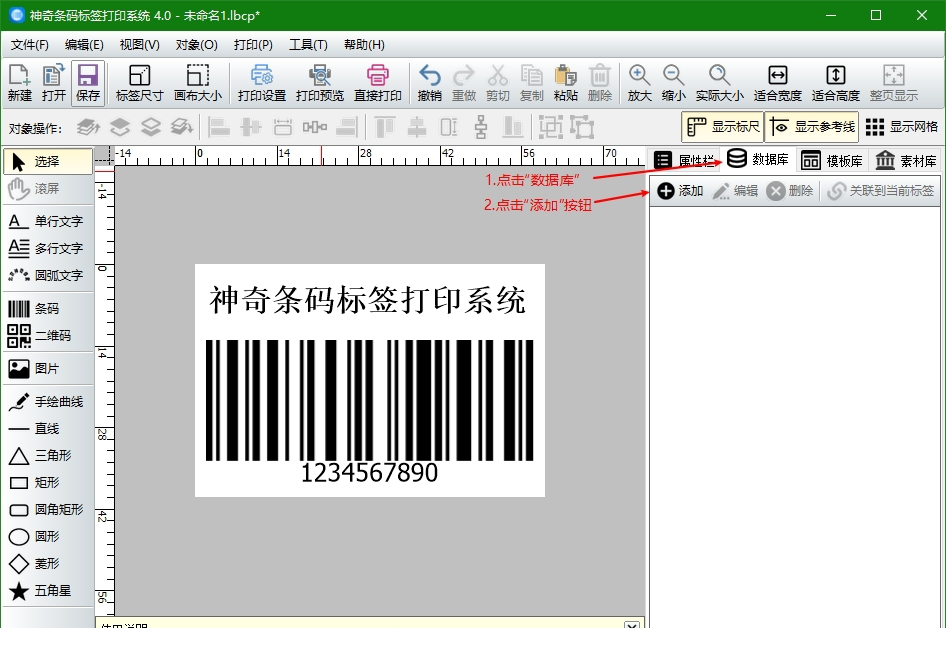Click the barcode image on the canvas
946x653 pixels.
pyautogui.click(x=369, y=400)
